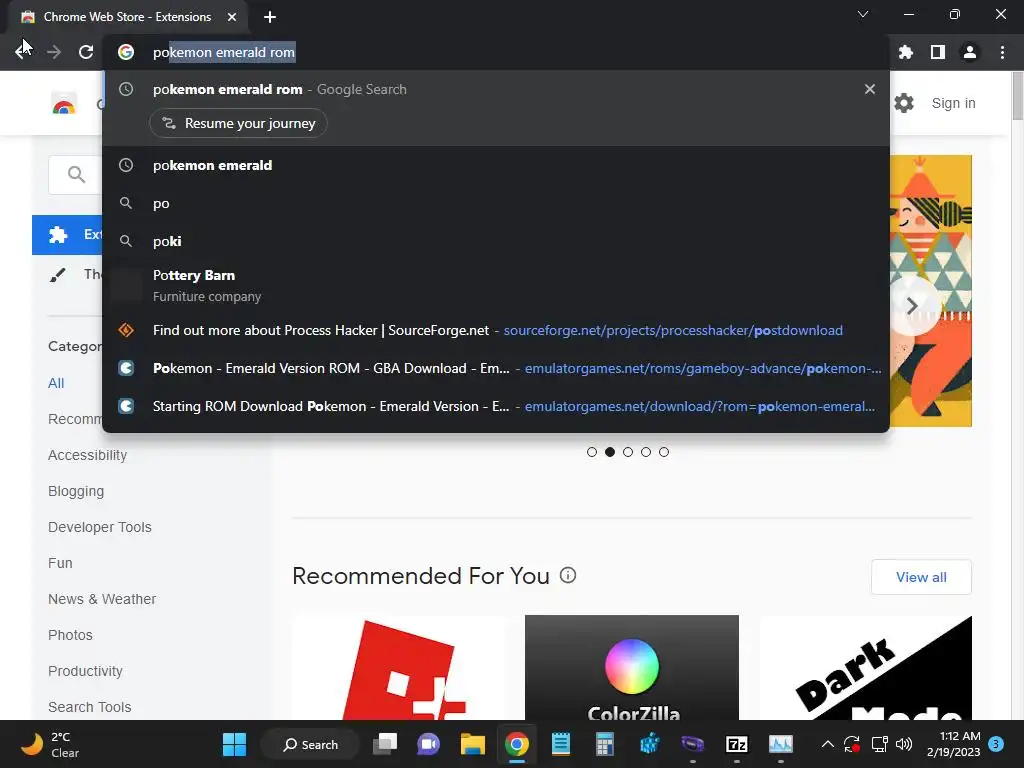Image resolution: width=1024 pixels, height=768 pixels.
Task: Filter by Blogging category
Action: point(76,491)
